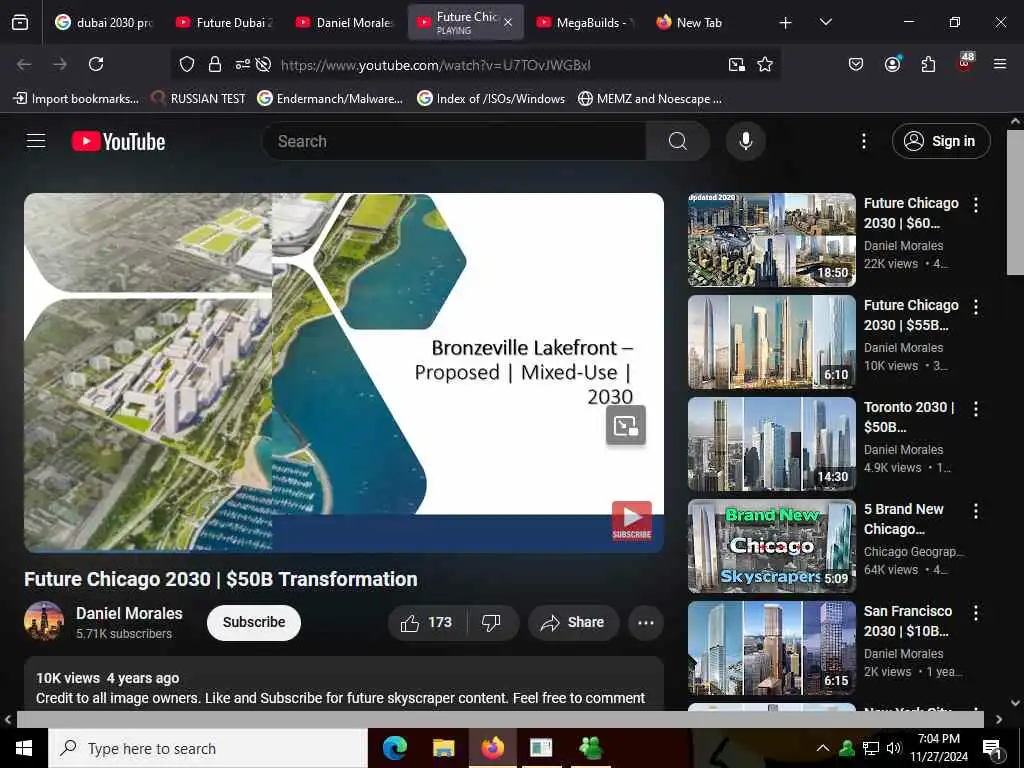Open the volume speaker tray icon
The image size is (1024, 768).
click(x=894, y=748)
